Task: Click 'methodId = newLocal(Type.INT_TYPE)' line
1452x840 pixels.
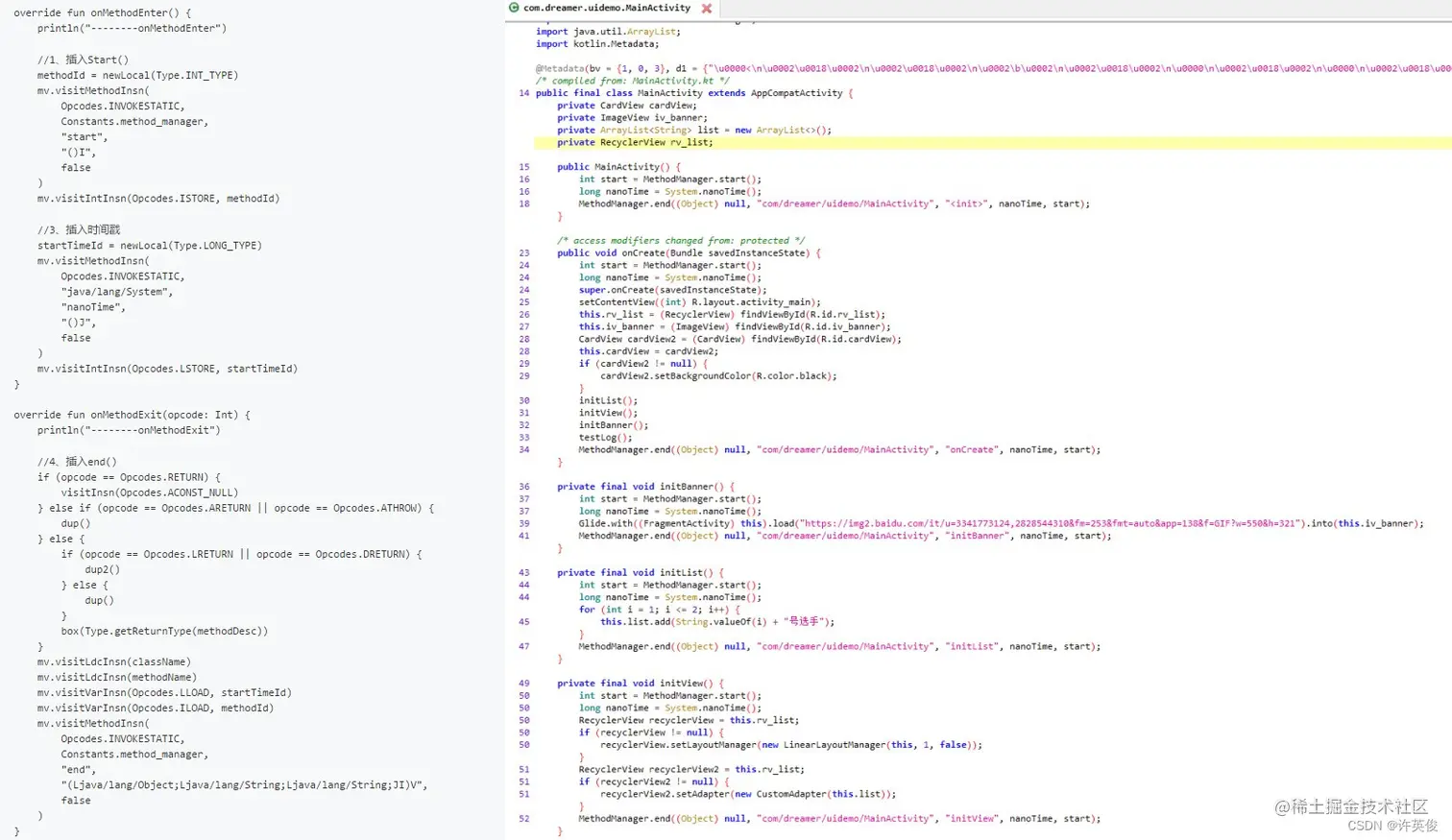Action: [x=138, y=75]
